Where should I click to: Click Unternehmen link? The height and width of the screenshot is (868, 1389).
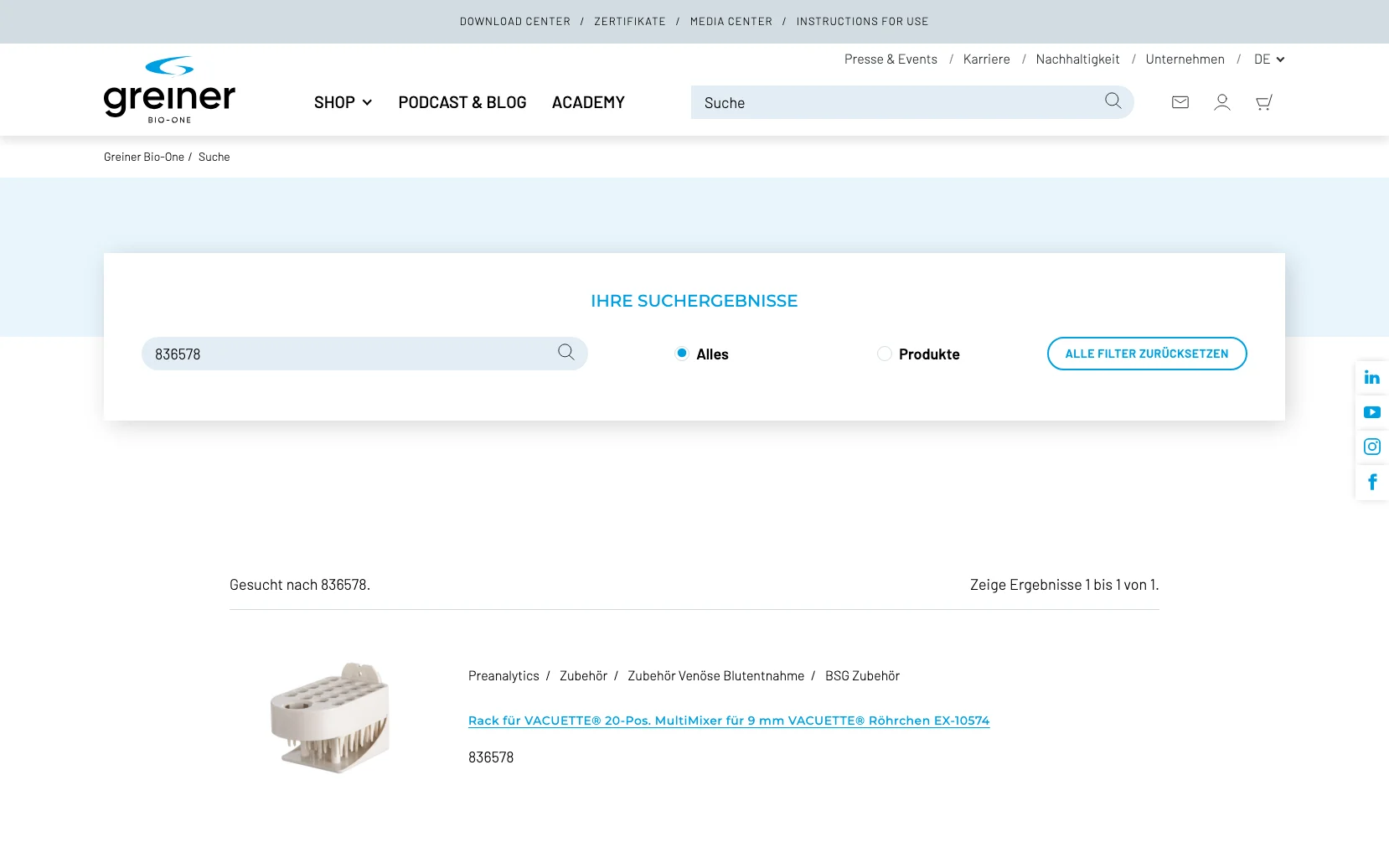click(x=1185, y=59)
